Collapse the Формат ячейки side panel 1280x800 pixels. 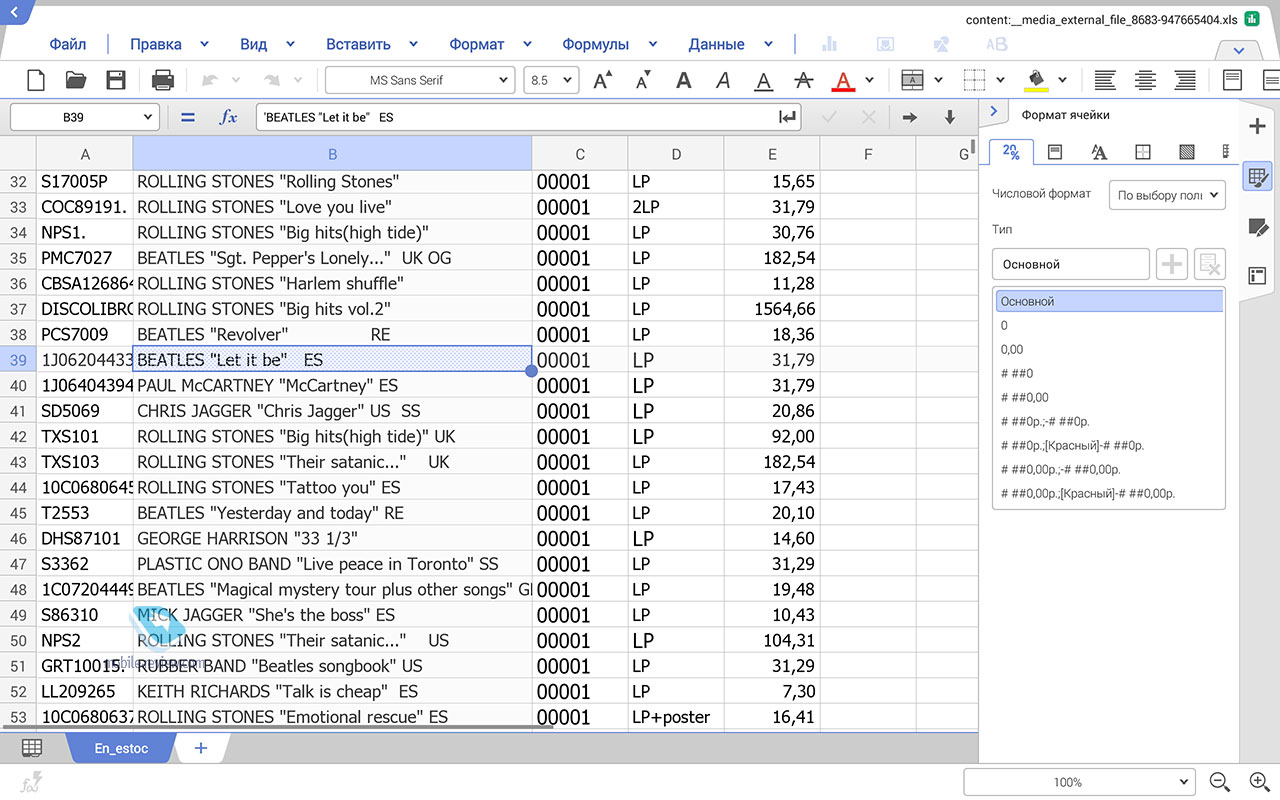coord(993,111)
